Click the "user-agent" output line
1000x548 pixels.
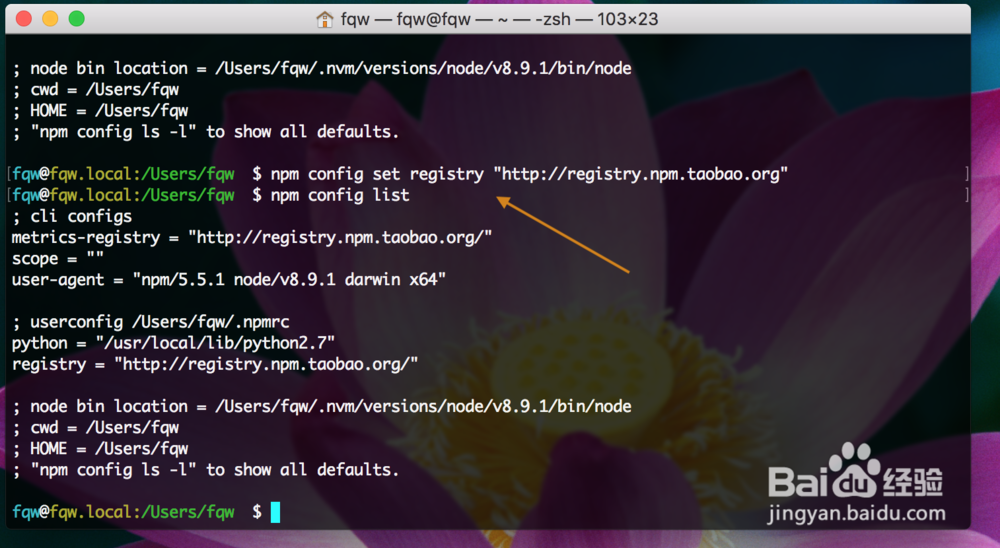tap(229, 279)
